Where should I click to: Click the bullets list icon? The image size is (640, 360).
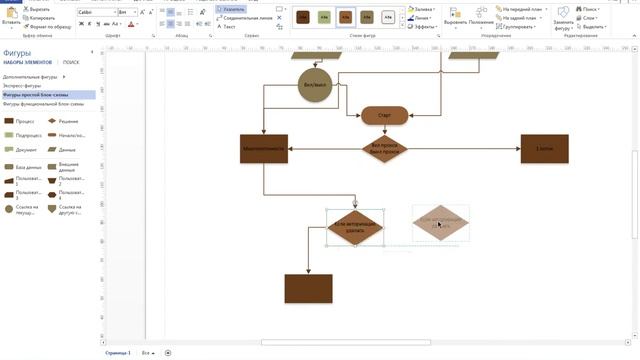click(x=191, y=12)
